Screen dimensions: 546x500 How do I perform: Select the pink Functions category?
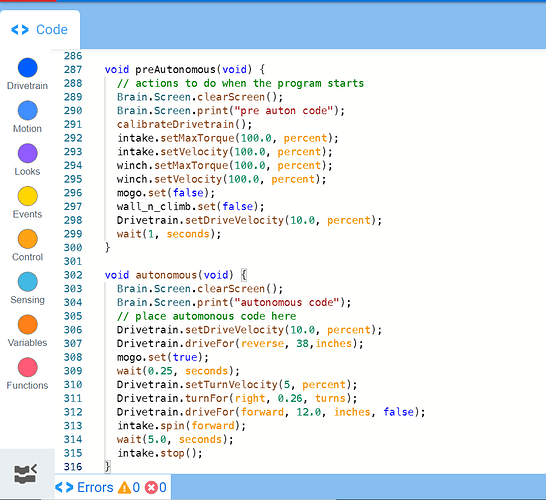coord(28,367)
